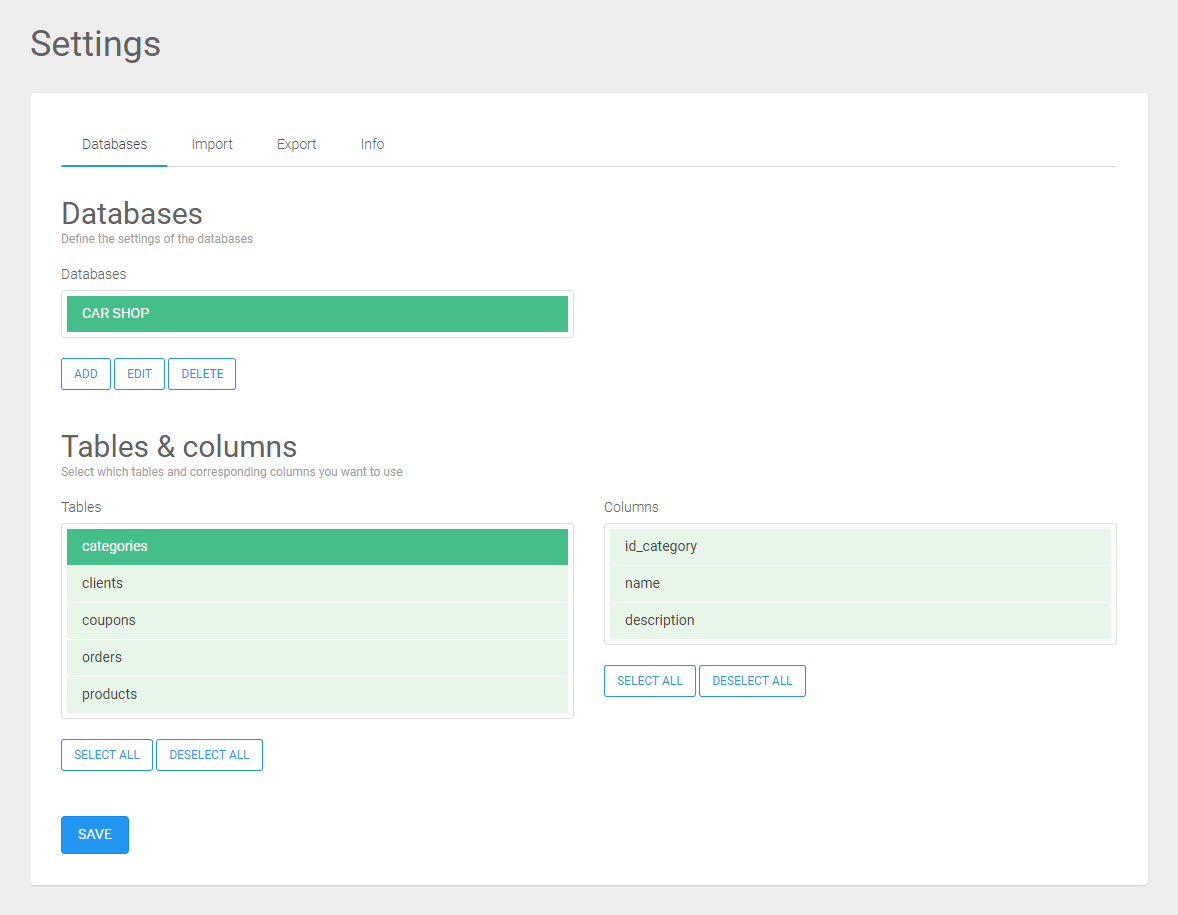Open the Import tab

(x=212, y=144)
